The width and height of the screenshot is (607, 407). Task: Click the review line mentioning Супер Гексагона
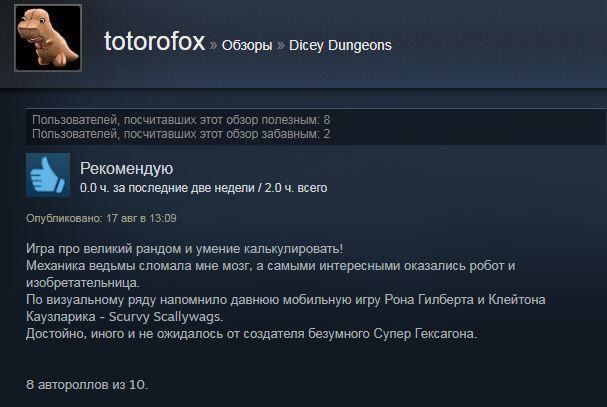pos(252,334)
